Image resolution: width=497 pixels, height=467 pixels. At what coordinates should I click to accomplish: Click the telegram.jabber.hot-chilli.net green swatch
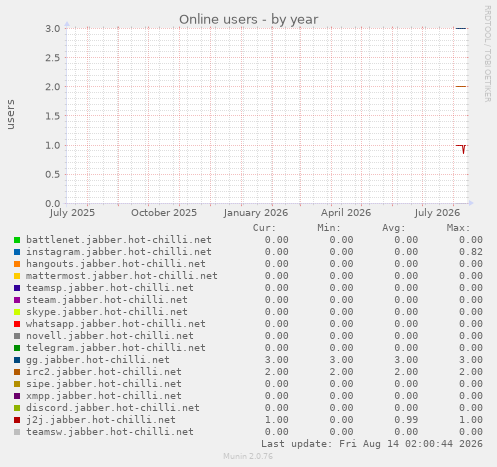[17, 348]
